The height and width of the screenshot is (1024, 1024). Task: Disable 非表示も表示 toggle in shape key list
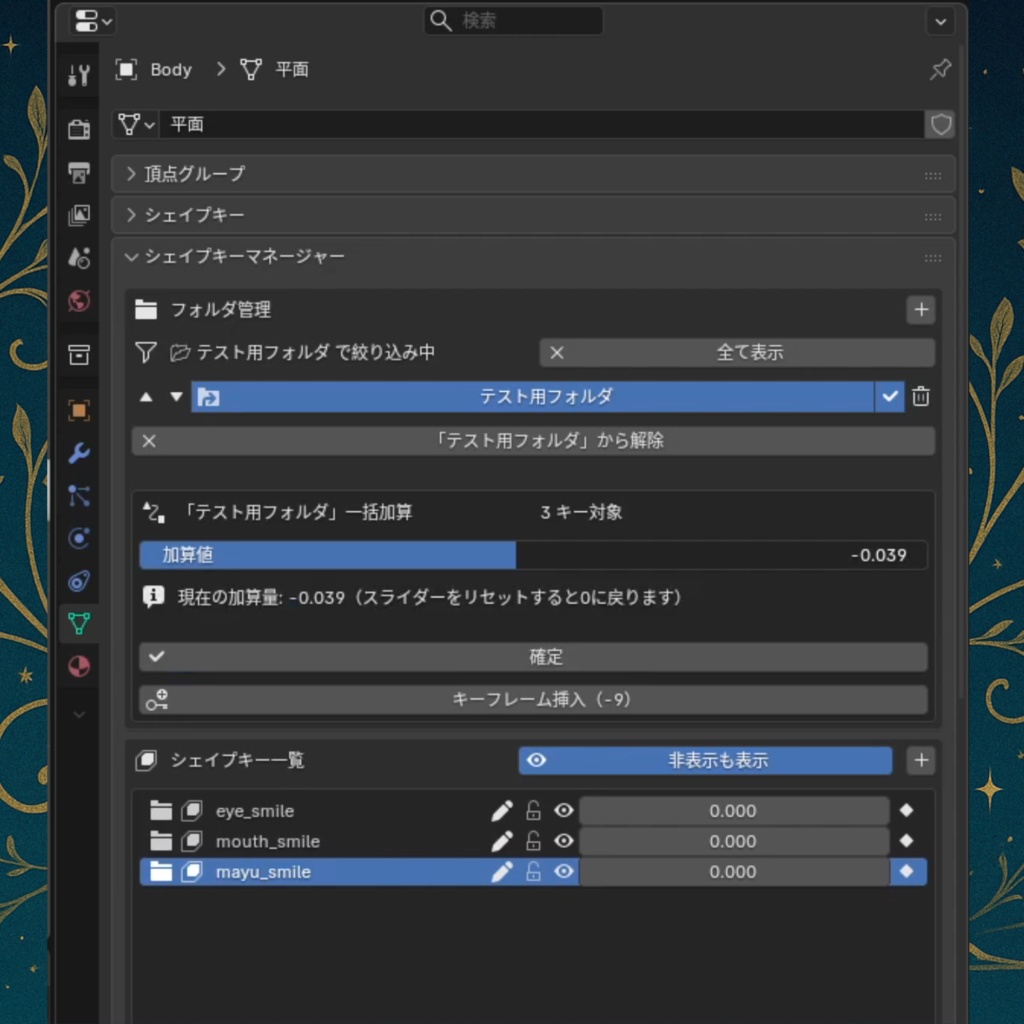point(705,760)
